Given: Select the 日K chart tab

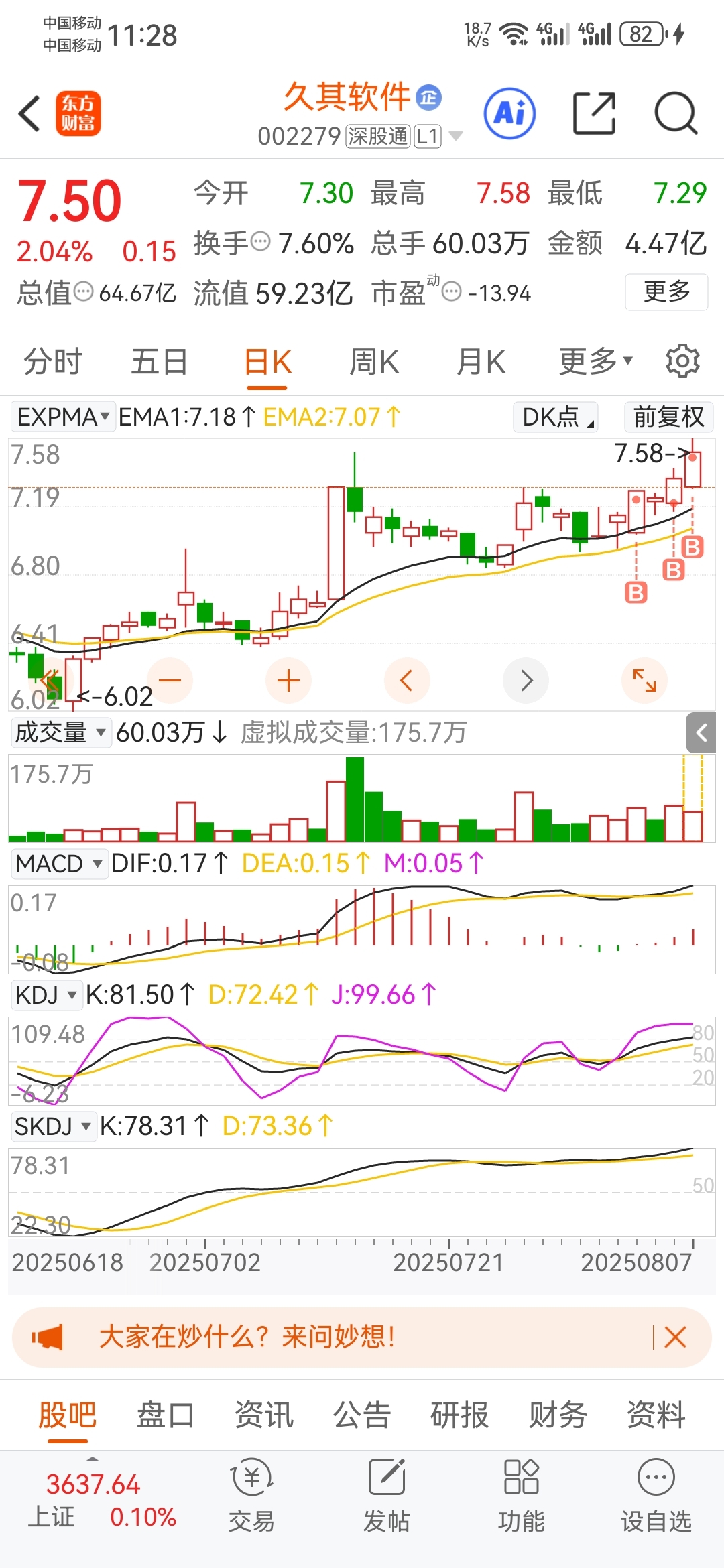Looking at the screenshot, I should 267,362.
